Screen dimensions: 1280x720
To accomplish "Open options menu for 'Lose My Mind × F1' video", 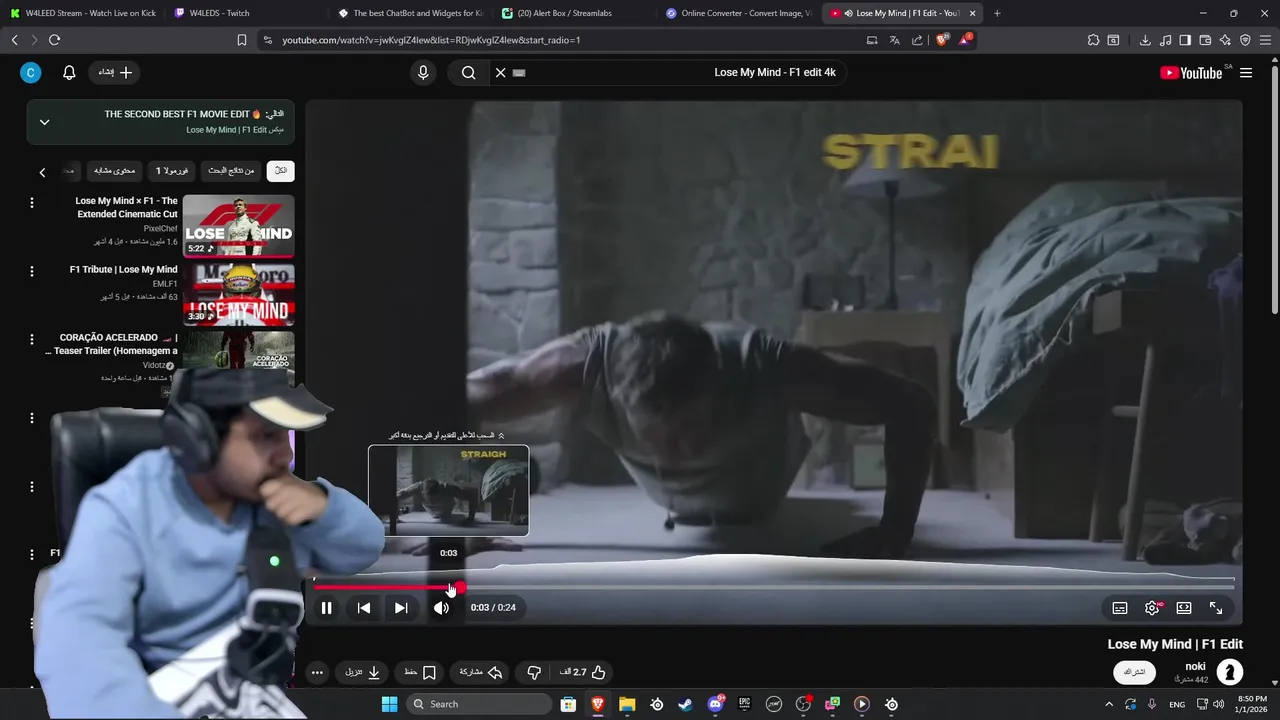I will (x=31, y=203).
